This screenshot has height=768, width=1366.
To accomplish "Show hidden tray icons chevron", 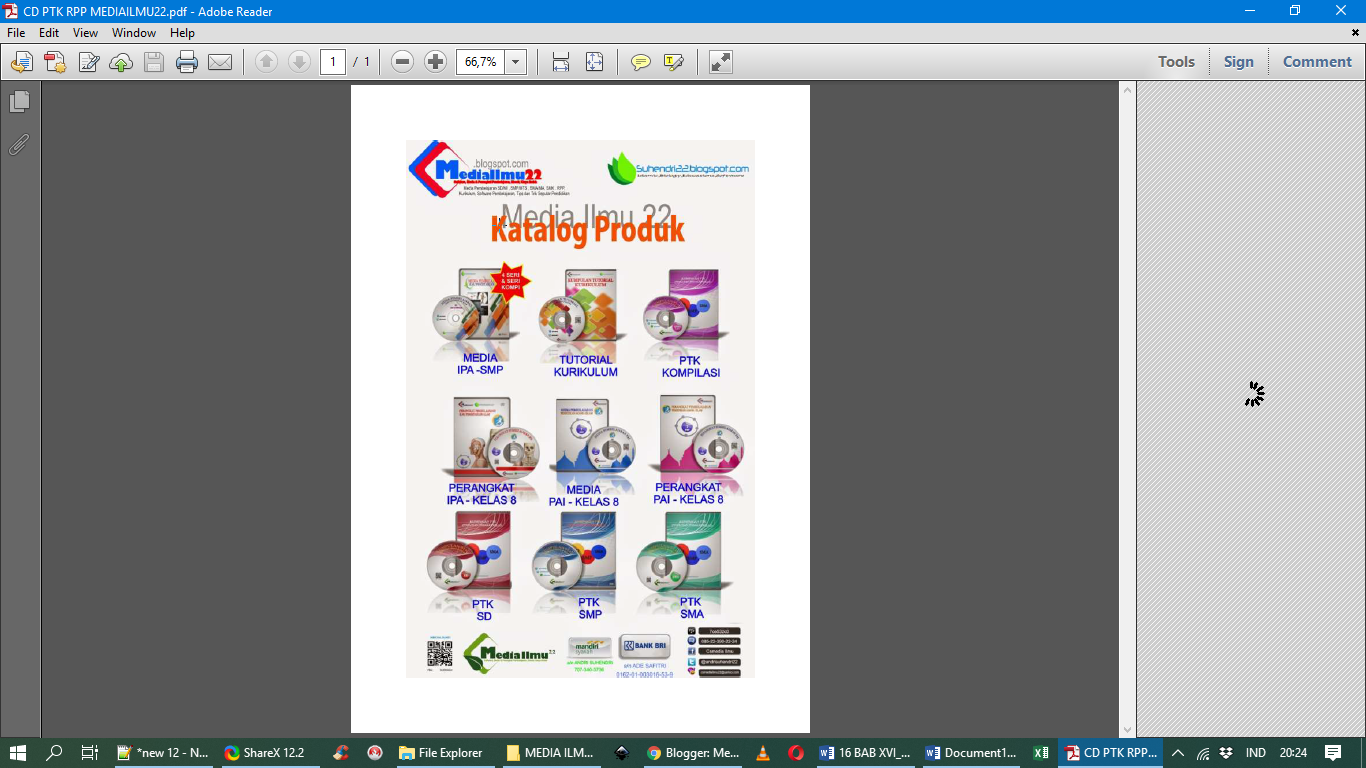I will coord(1178,753).
